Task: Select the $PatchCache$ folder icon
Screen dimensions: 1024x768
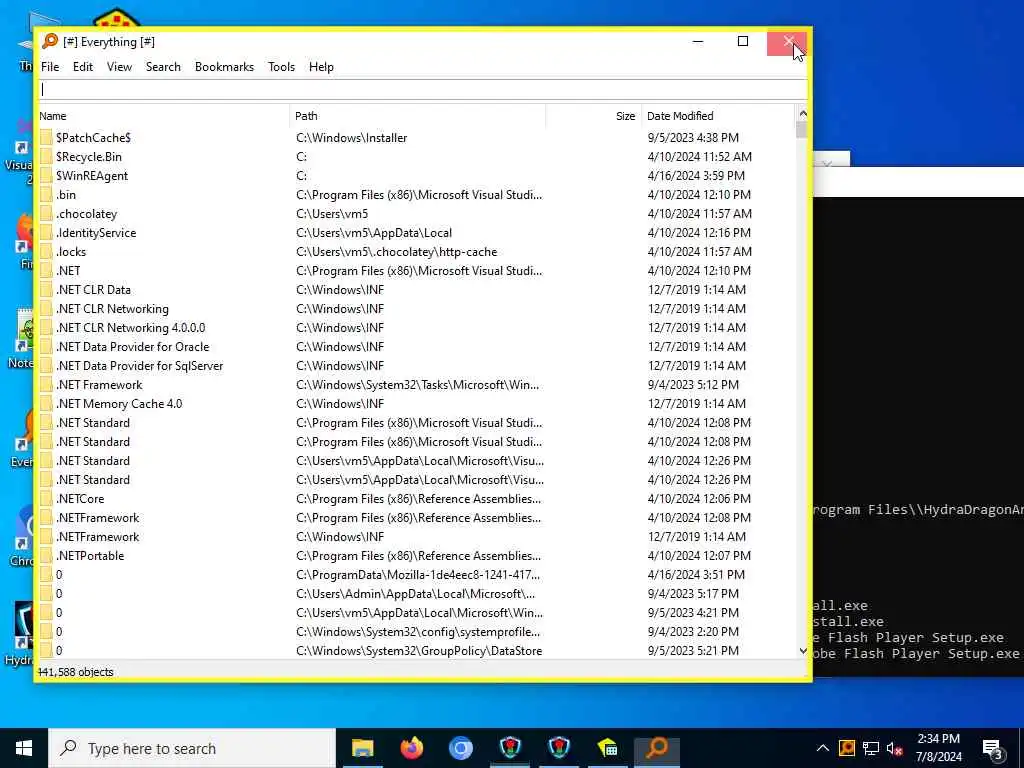Action: [x=46, y=138]
